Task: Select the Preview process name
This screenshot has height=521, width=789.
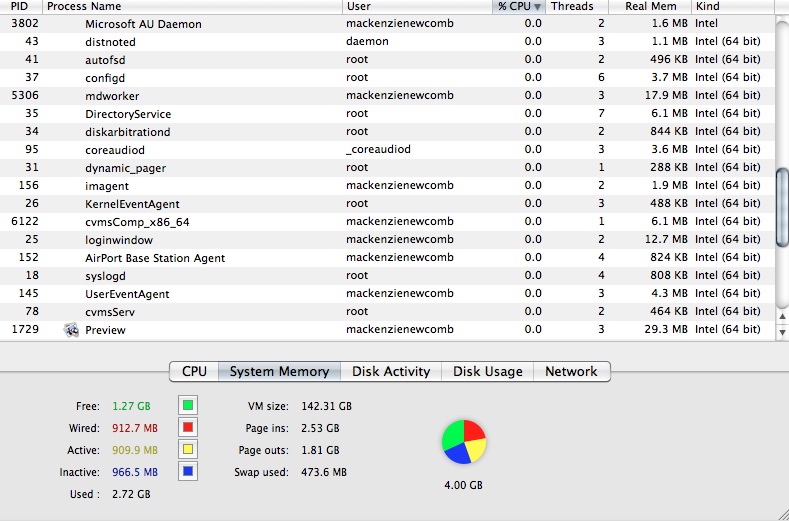Action: pyautogui.click(x=105, y=330)
